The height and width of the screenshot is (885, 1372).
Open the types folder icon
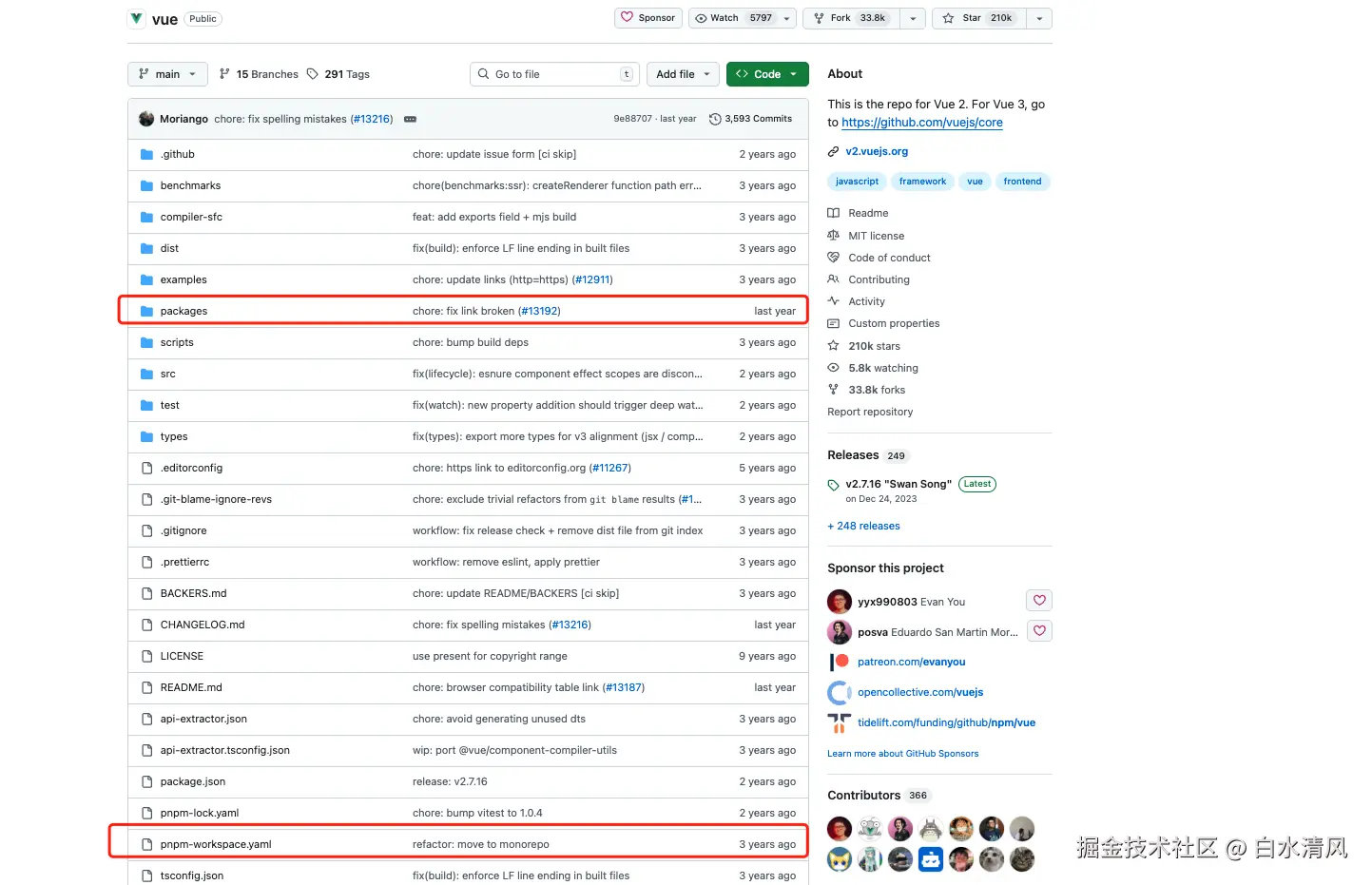coord(146,436)
